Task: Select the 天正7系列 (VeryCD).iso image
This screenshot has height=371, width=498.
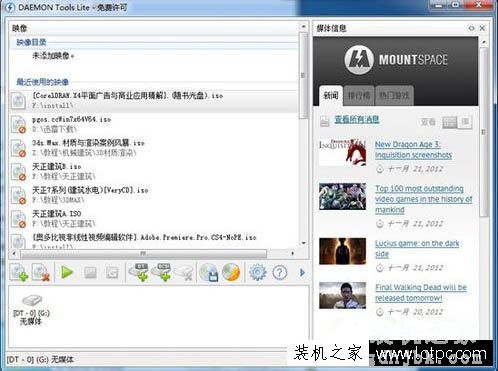Action: coord(154,195)
